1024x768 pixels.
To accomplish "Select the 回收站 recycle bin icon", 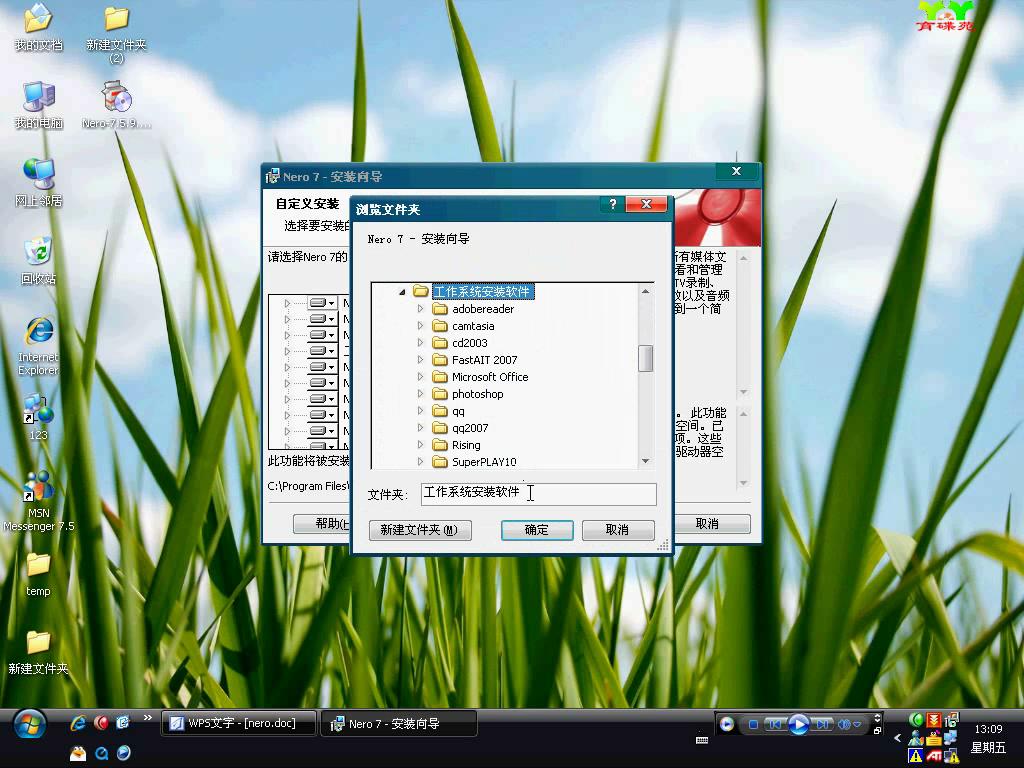I will 39,261.
